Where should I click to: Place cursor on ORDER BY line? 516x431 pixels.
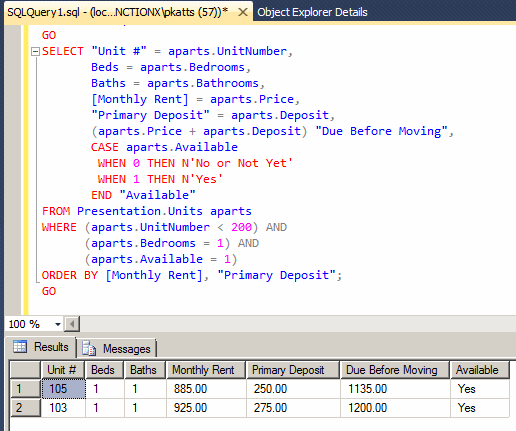[x=192, y=275]
